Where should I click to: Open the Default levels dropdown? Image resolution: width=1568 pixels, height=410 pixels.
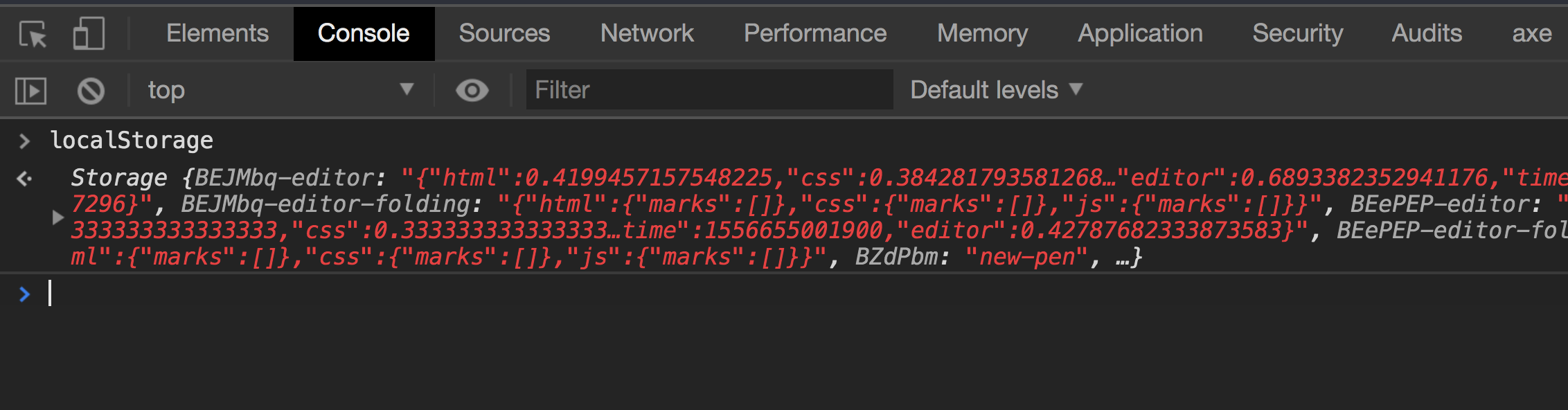coord(996,90)
